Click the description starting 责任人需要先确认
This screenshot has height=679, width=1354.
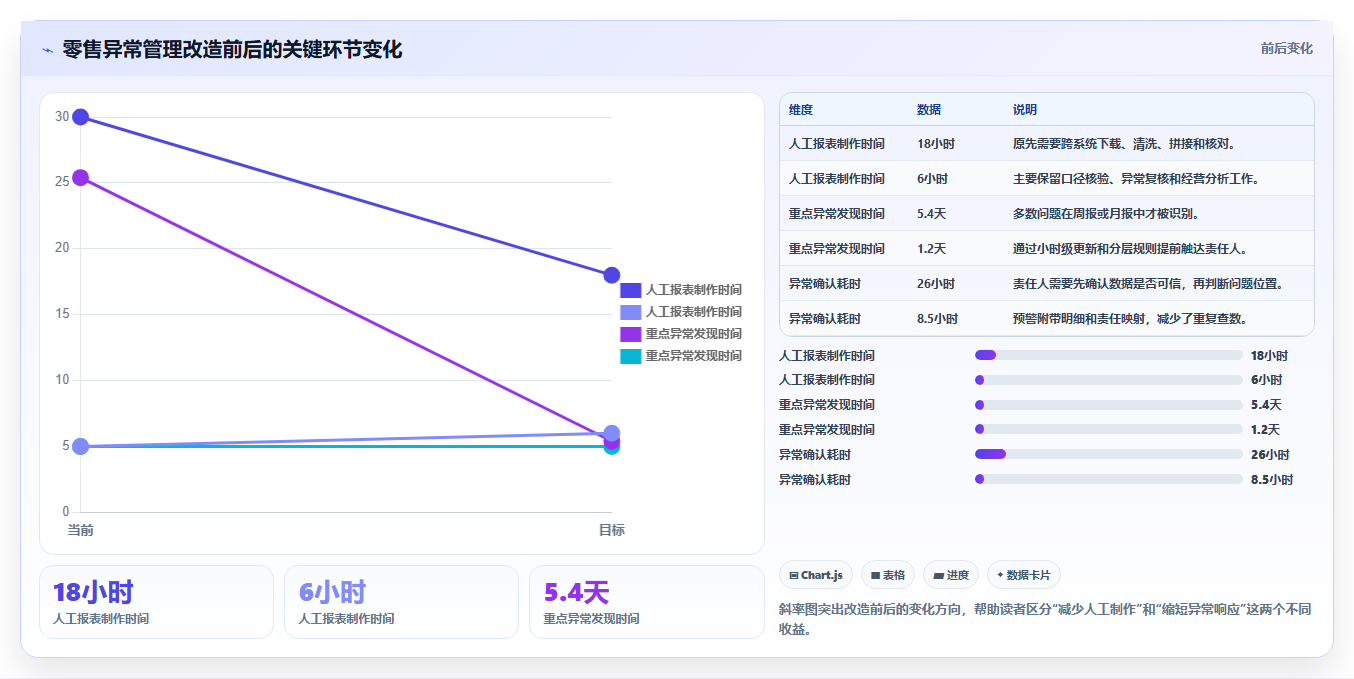click(x=1148, y=284)
